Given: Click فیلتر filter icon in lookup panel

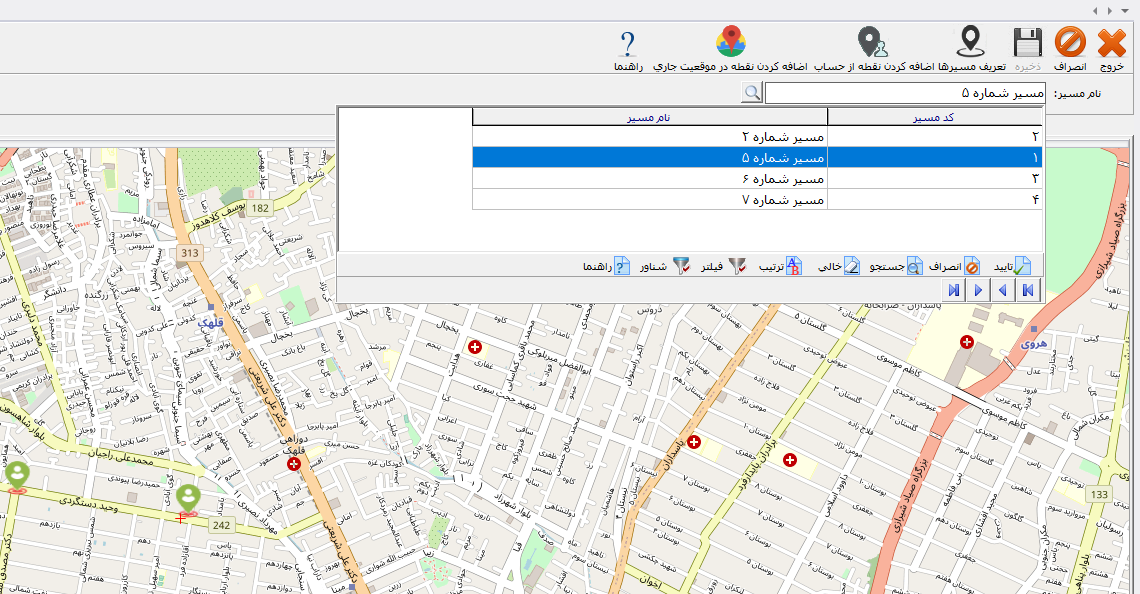Looking at the screenshot, I should [725, 266].
